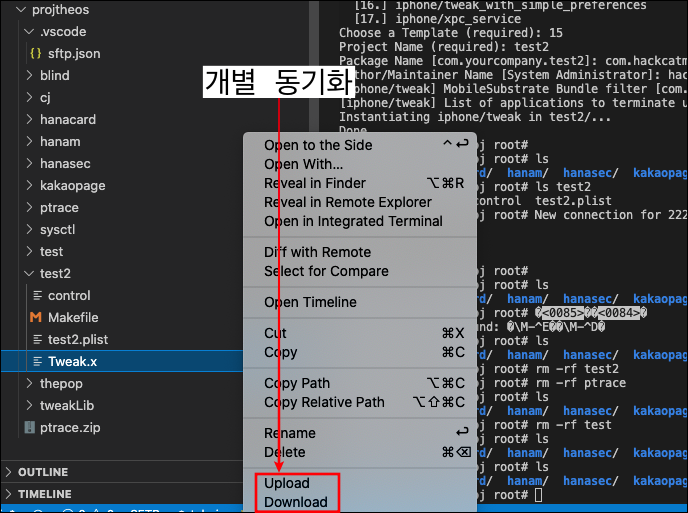
Task: Expand the hanam folder chevron
Action: pyautogui.click(x=29, y=141)
